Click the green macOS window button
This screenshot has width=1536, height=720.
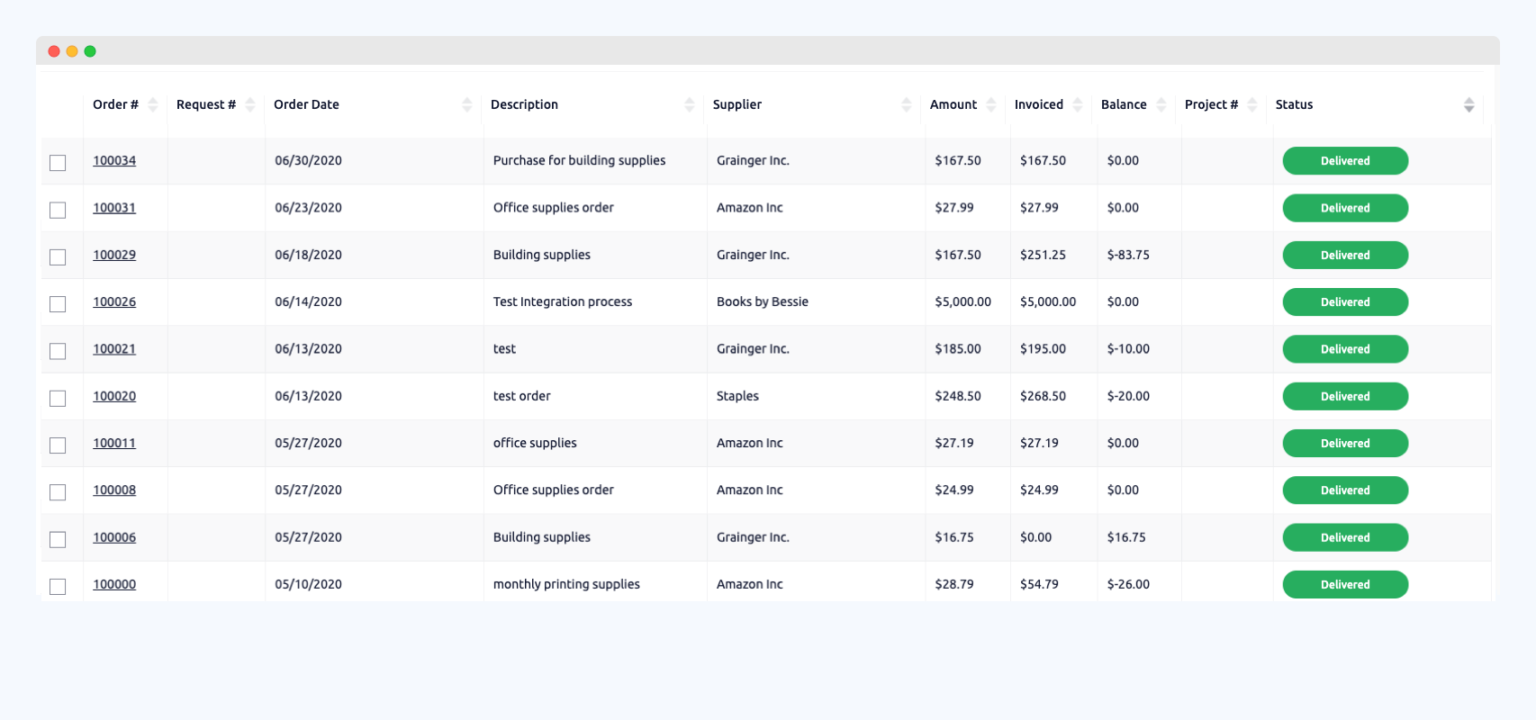point(90,51)
